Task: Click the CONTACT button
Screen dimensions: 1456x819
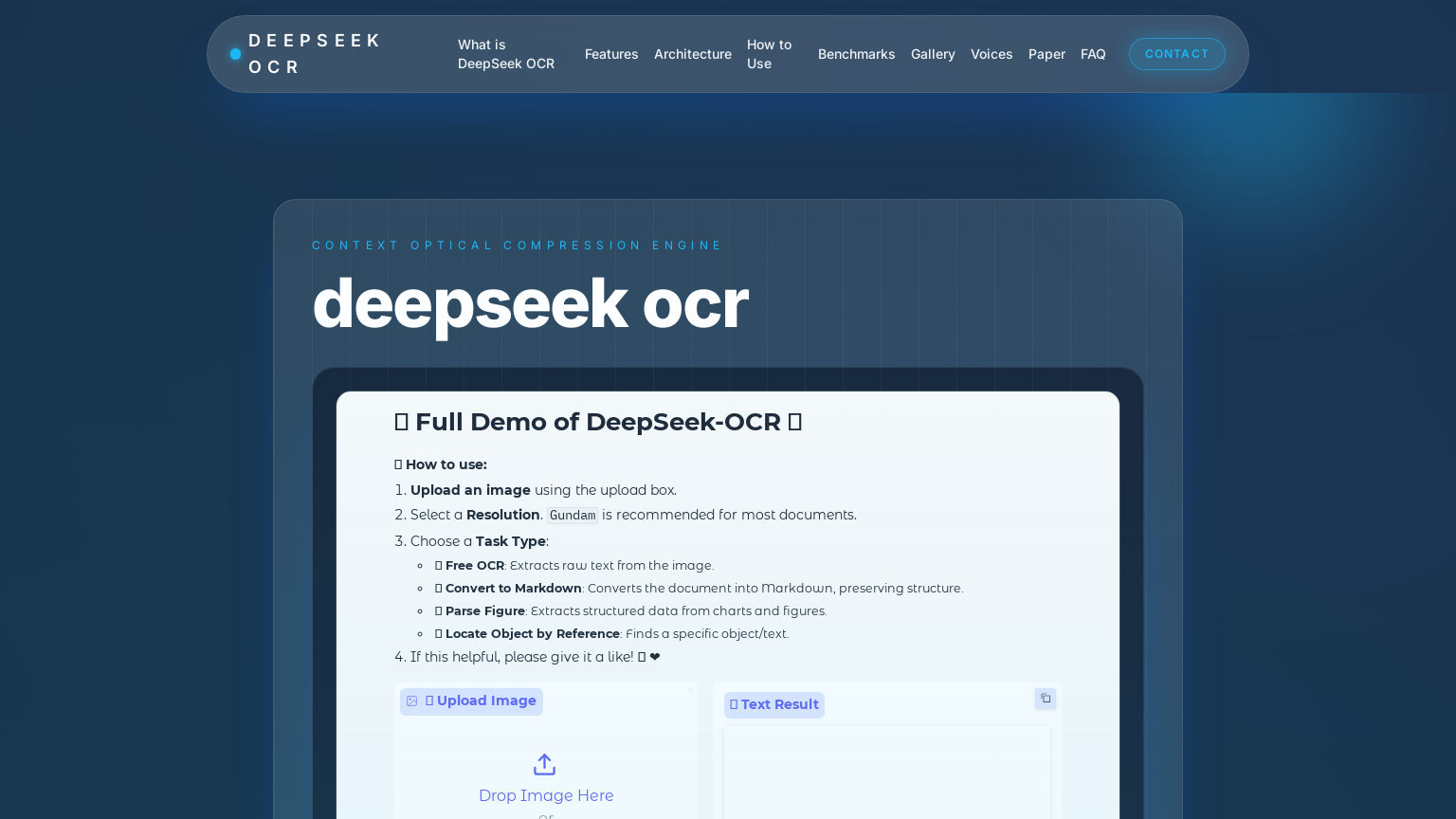Action: click(1177, 54)
